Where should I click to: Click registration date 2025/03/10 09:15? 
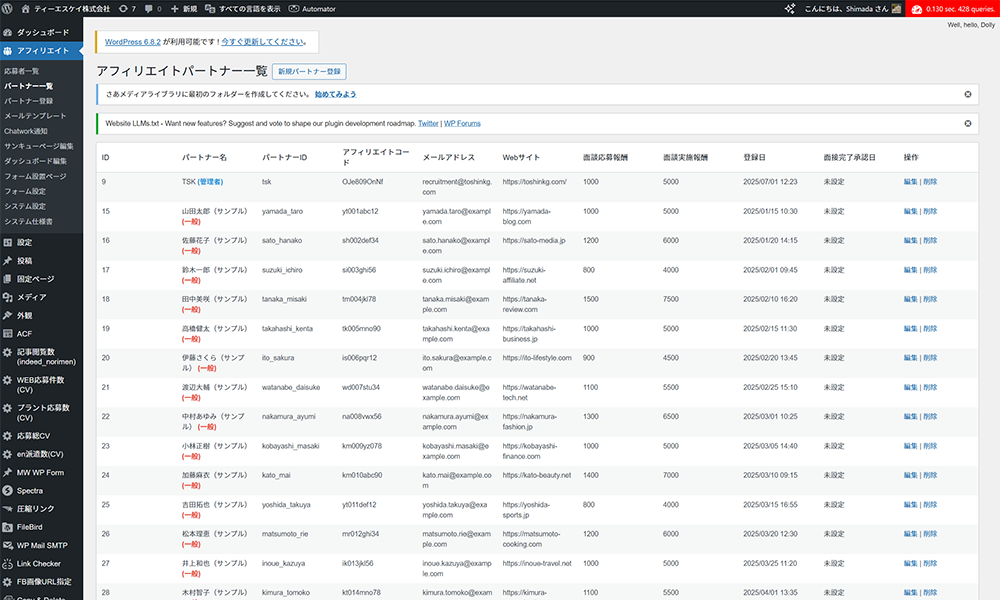(770, 475)
